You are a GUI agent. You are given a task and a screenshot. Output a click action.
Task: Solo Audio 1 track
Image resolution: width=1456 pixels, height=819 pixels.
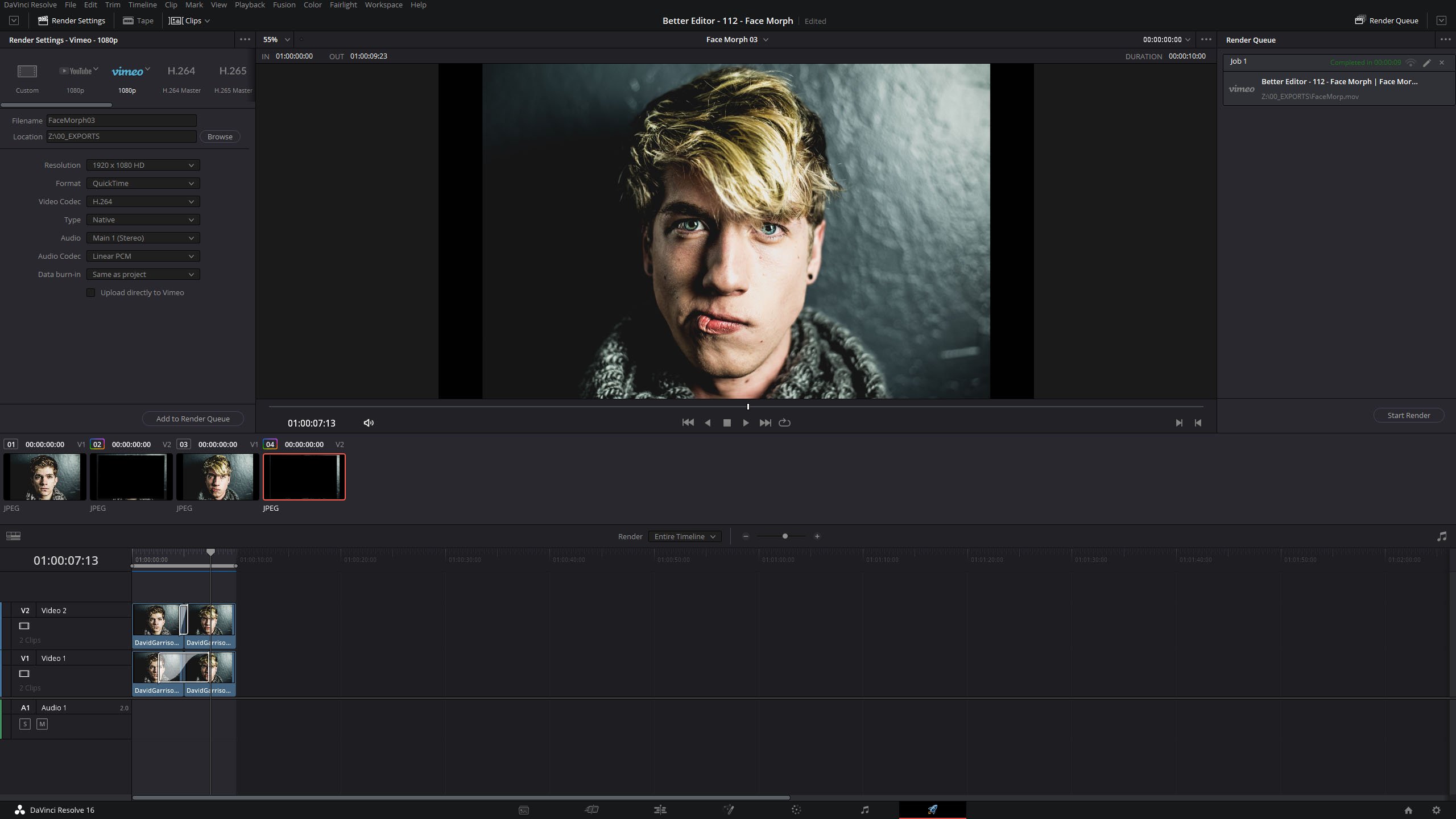24,724
